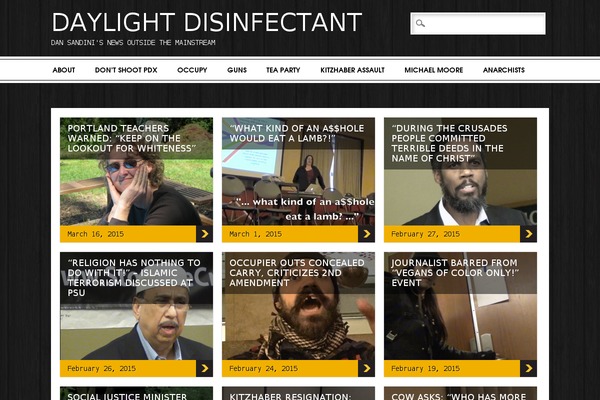This screenshot has width=600, height=400.
Task: Open "What kind of an a$$hole" headline
Action: [x=297, y=133]
